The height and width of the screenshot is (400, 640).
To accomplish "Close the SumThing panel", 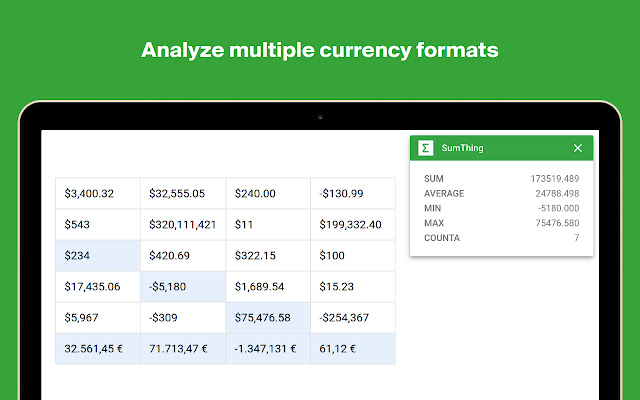I will [577, 148].
